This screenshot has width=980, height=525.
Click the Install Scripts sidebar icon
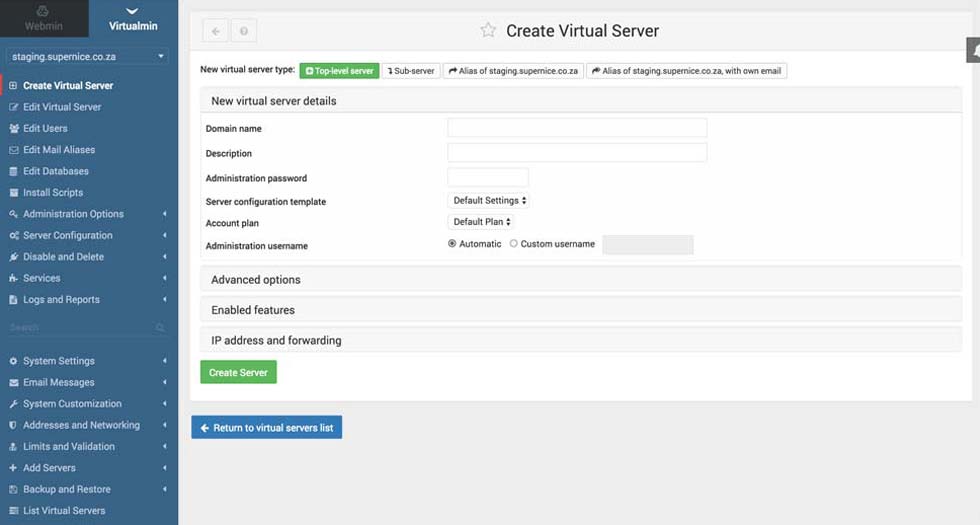[14, 193]
